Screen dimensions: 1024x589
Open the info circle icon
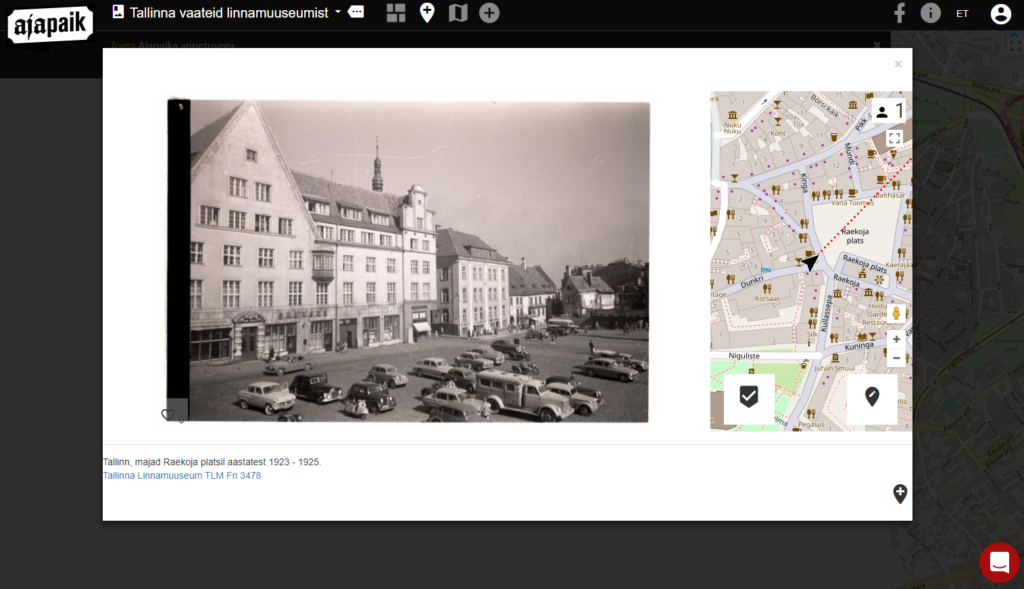click(931, 13)
